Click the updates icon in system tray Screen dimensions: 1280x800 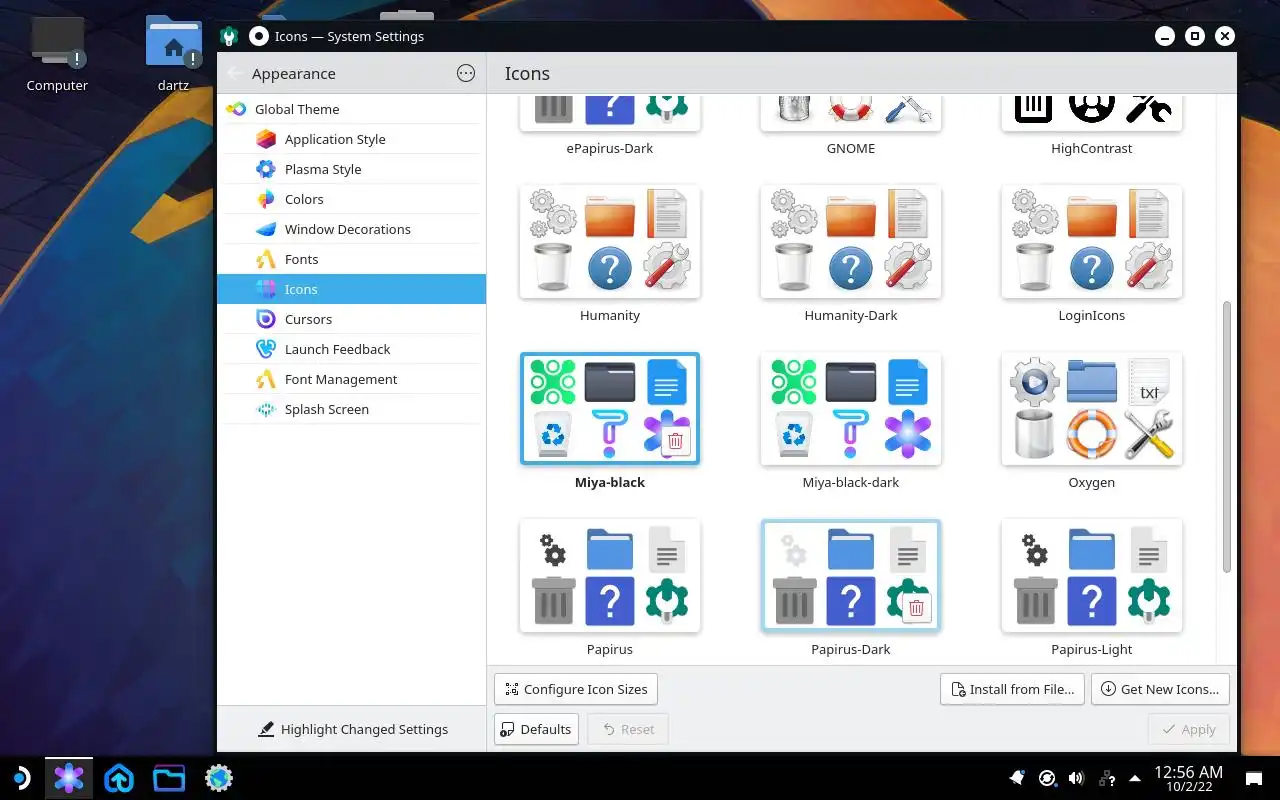[1047, 777]
